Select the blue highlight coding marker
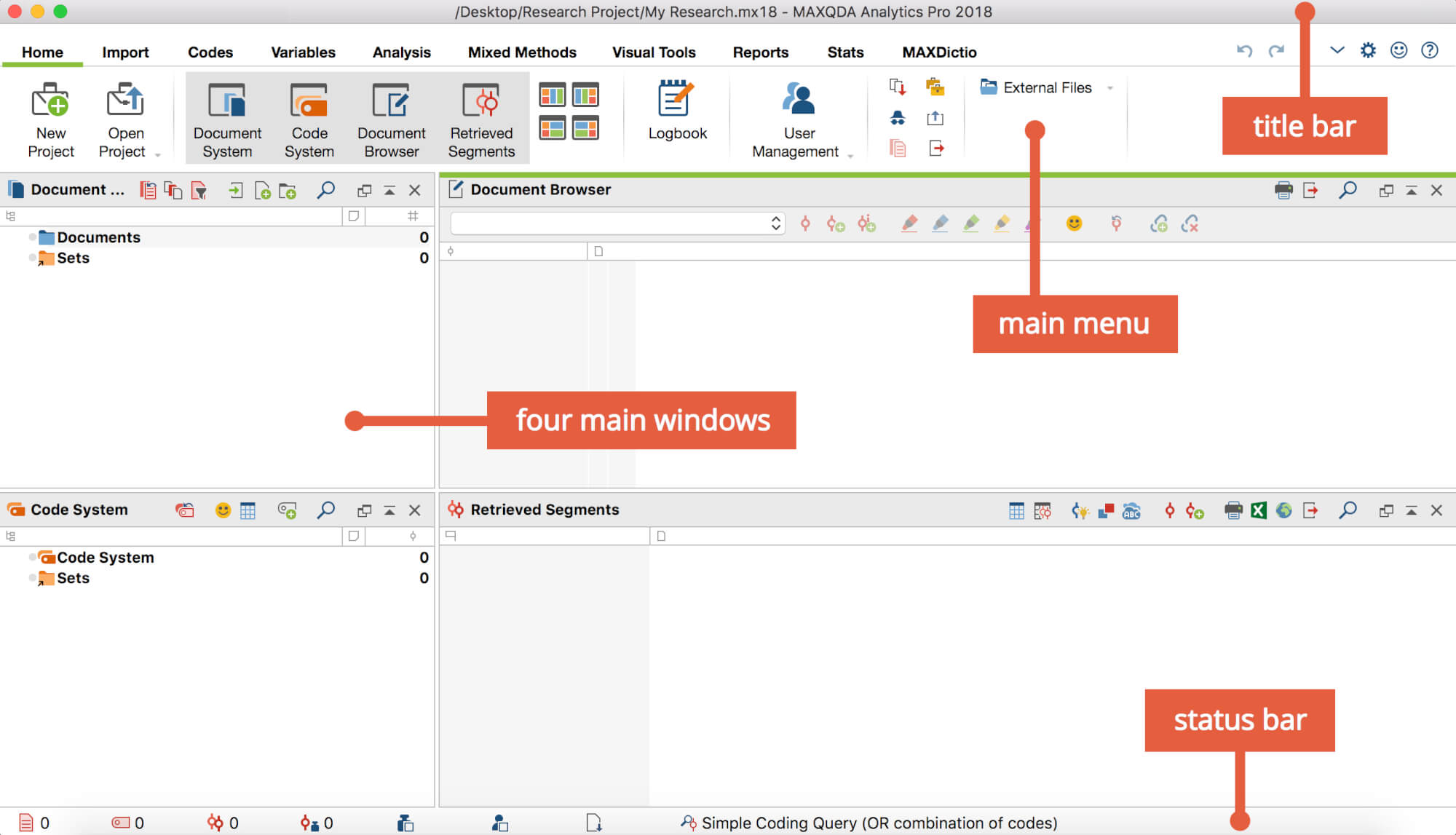This screenshot has width=1456, height=835. [940, 223]
